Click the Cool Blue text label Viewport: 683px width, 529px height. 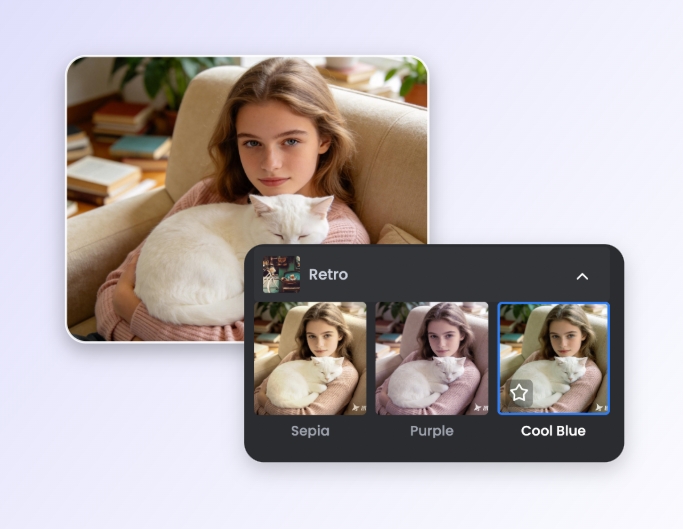[x=553, y=431]
